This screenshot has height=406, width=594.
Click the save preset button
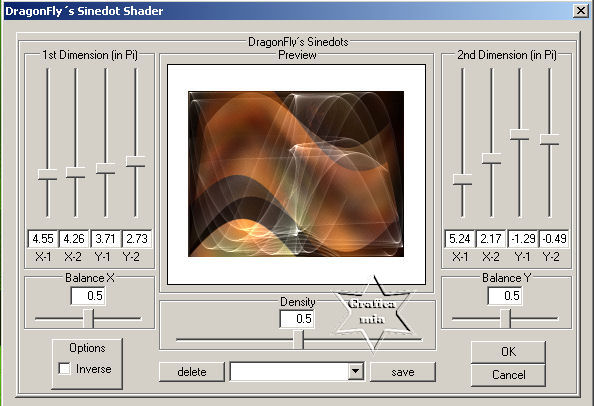click(403, 372)
